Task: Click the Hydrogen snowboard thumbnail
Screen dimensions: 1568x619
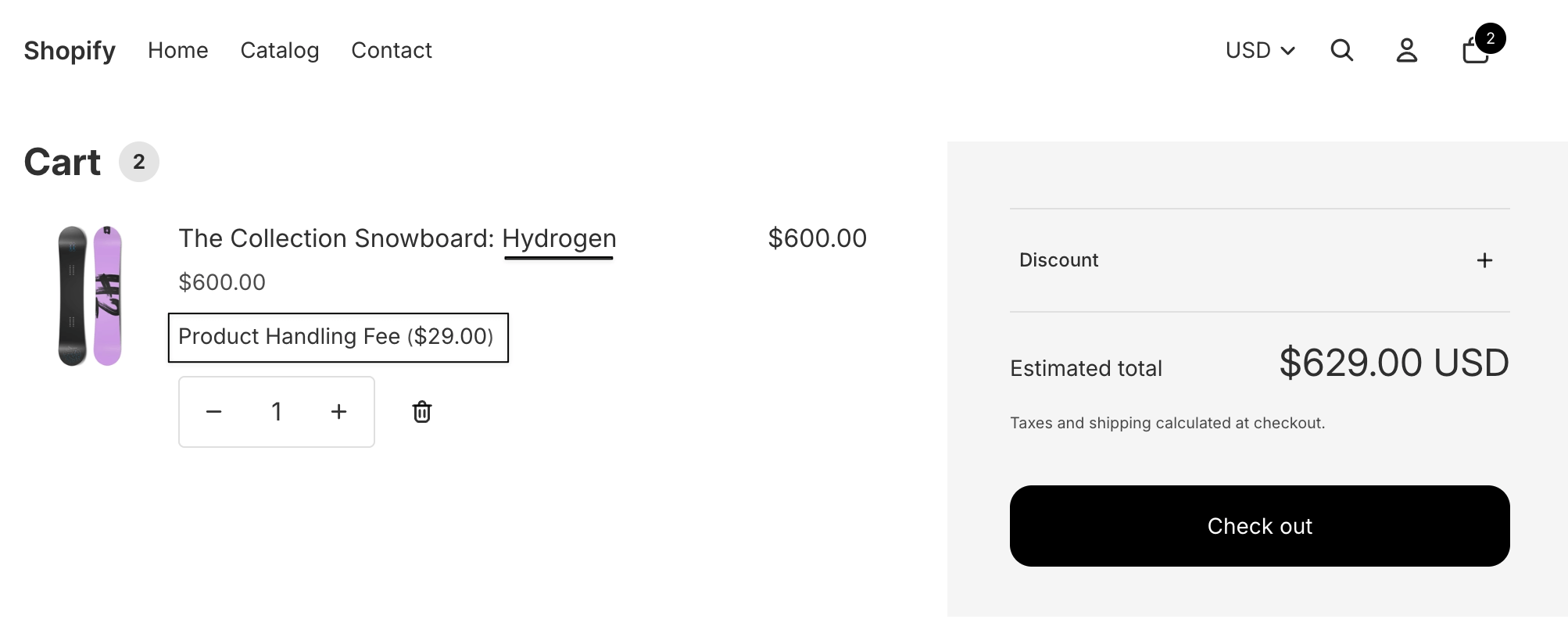Action: (x=90, y=295)
